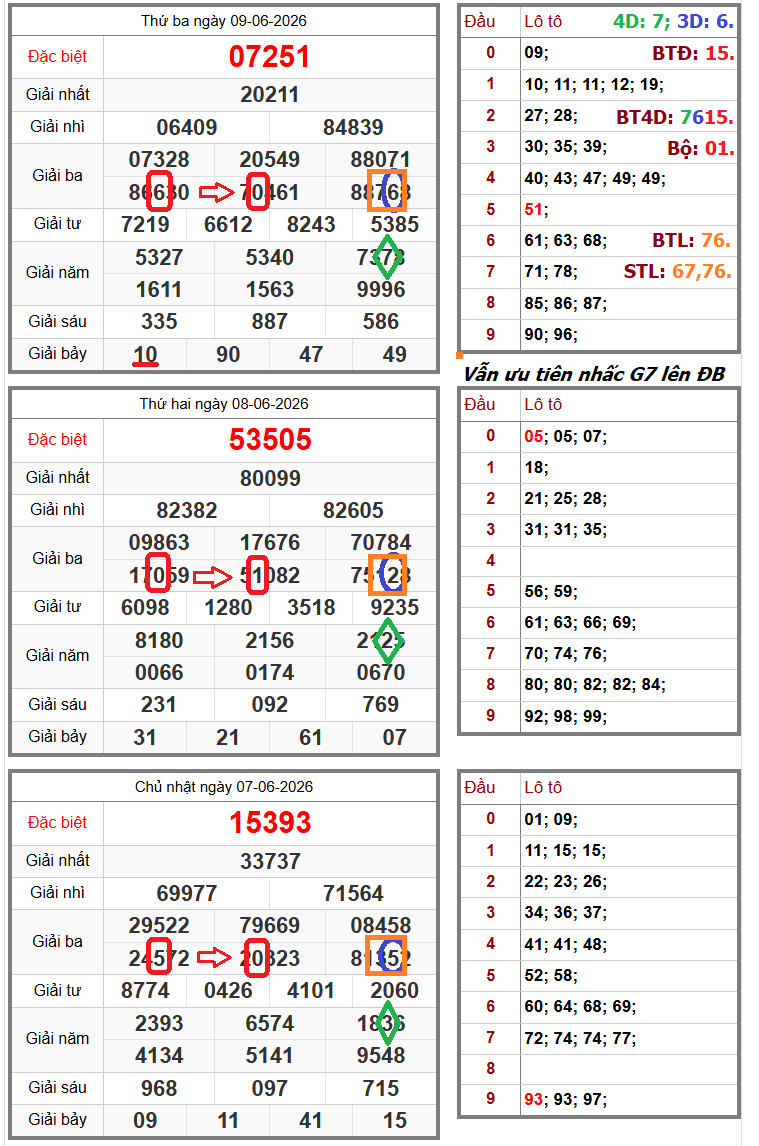Click fifth prize number 6574
Viewport: 759px width, 1146px height.
(x=270, y=1023)
